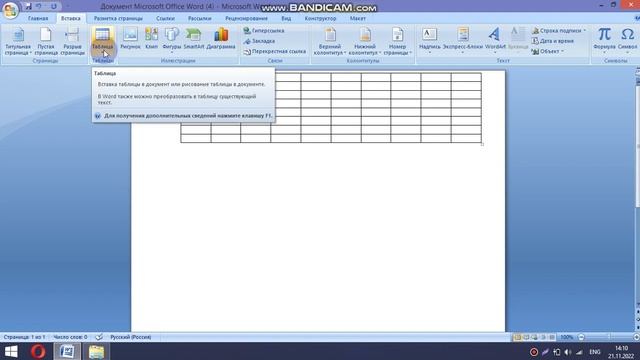Open the Экспресс-блоки quick parts dropdown
Image resolution: width=640 pixels, height=360 pixels.
pyautogui.click(x=462, y=41)
